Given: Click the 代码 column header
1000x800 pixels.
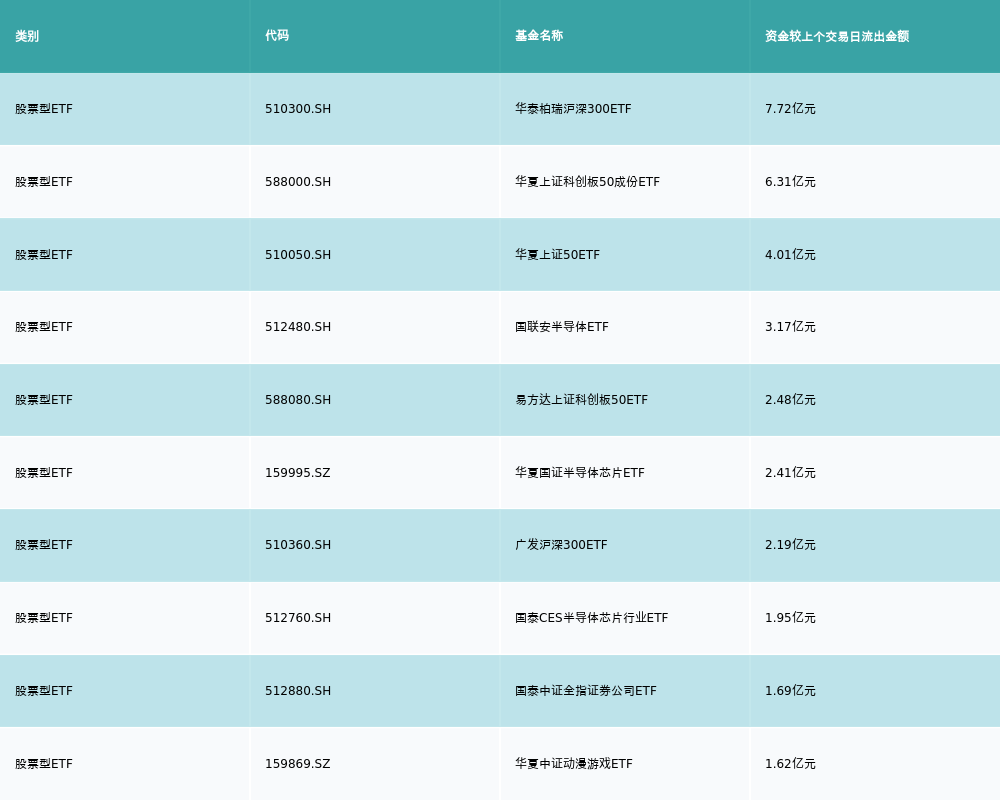Looking at the screenshot, I should (277, 36).
